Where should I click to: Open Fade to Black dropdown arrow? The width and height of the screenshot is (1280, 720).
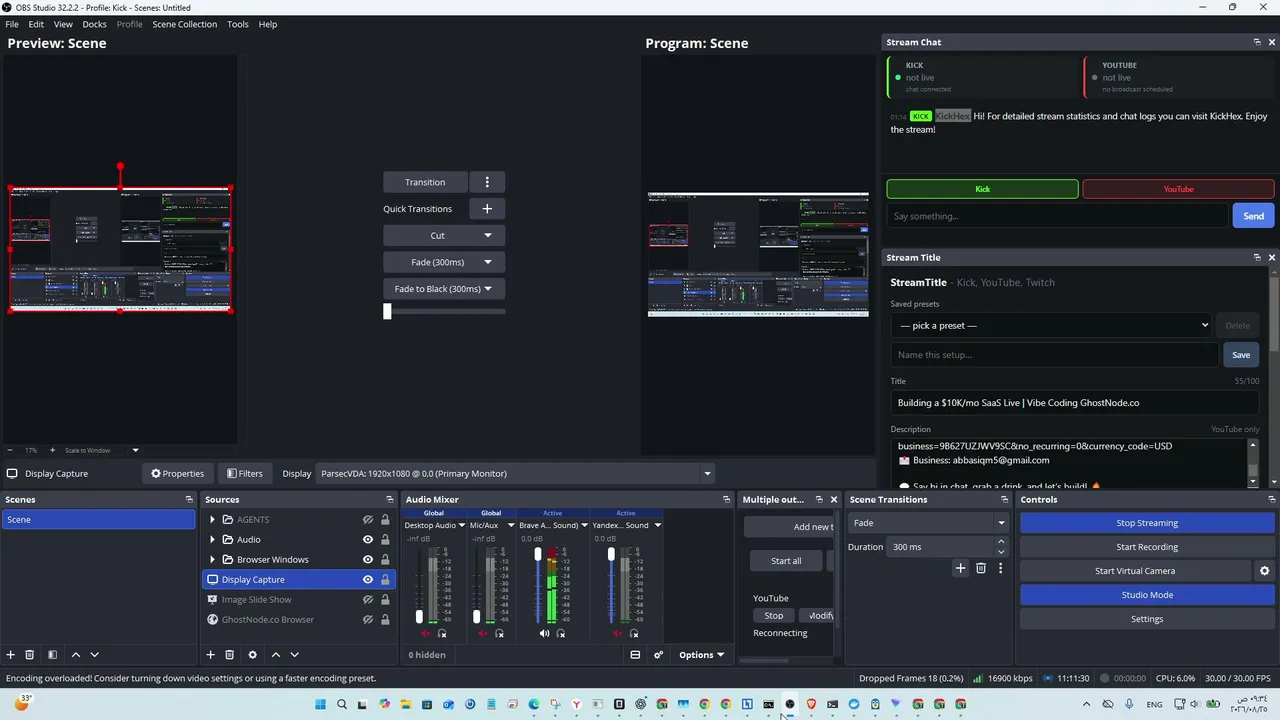[488, 289]
